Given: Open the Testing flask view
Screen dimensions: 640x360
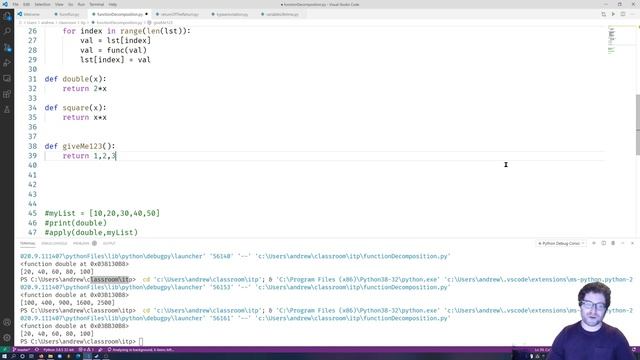Looking at the screenshot, I should click(7, 110).
